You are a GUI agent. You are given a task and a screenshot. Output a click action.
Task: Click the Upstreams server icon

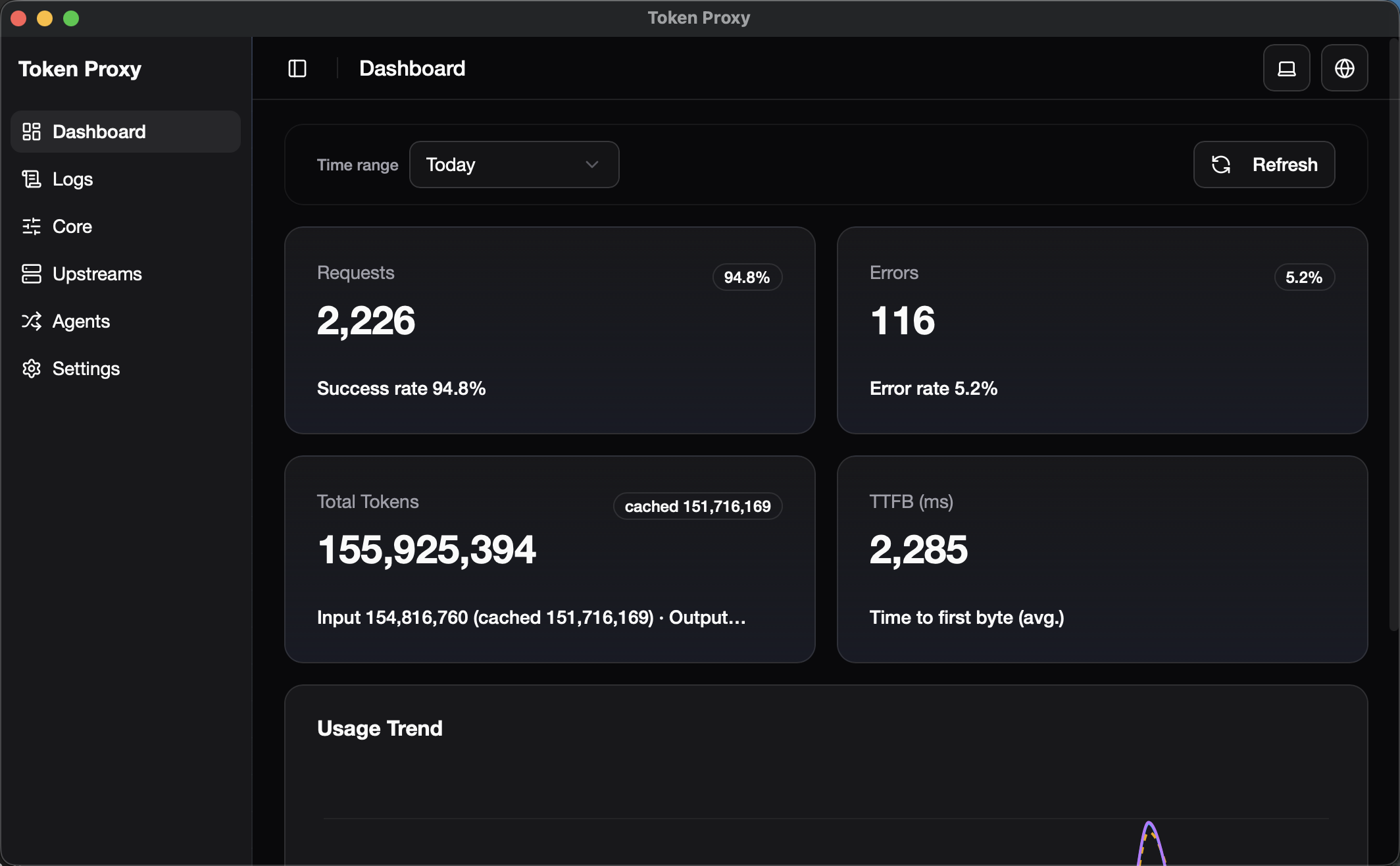[x=31, y=273]
